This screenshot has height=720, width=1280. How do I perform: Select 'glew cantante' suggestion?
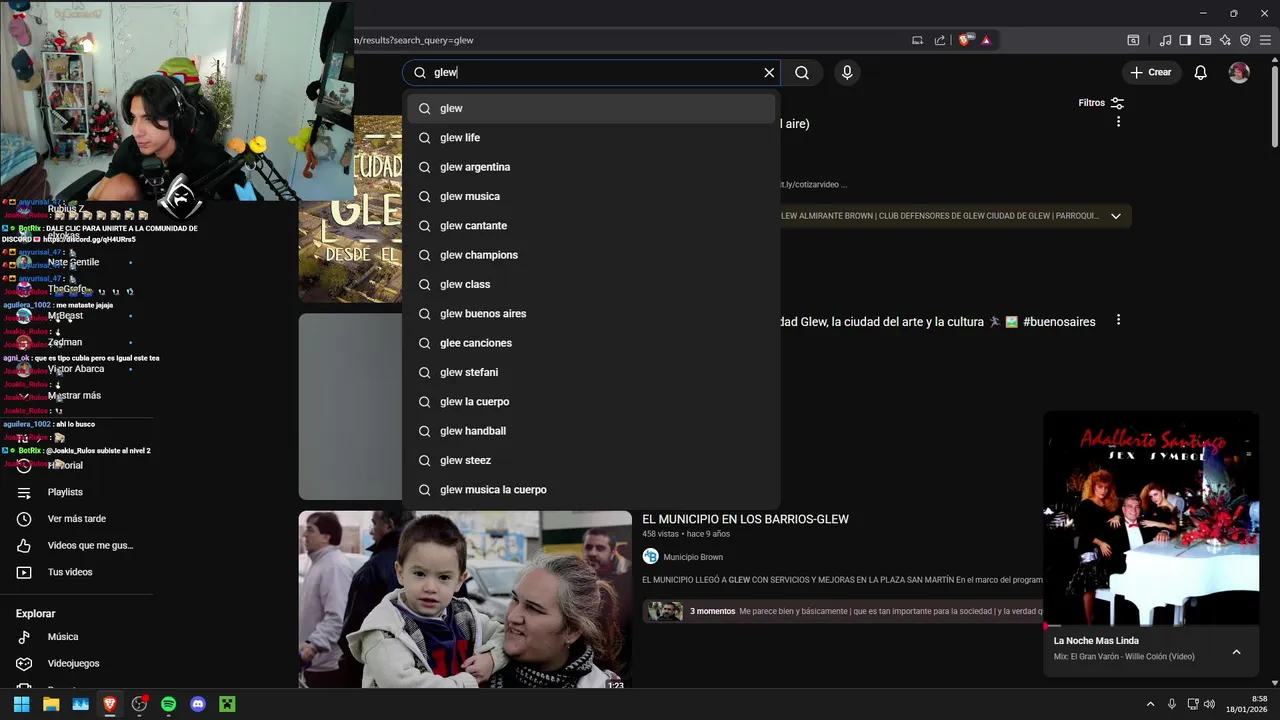[x=591, y=226]
